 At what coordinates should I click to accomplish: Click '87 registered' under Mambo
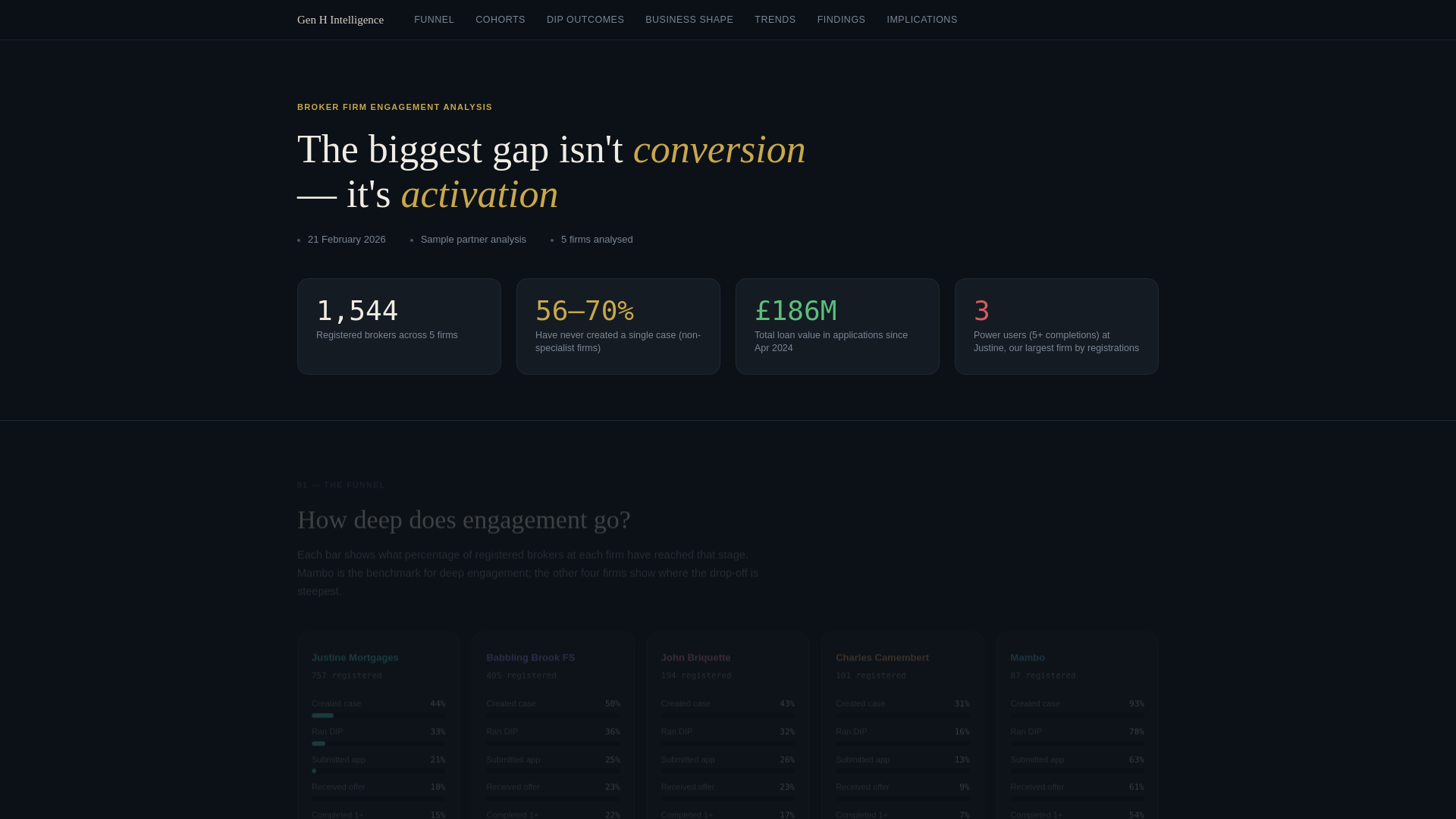(x=1043, y=676)
